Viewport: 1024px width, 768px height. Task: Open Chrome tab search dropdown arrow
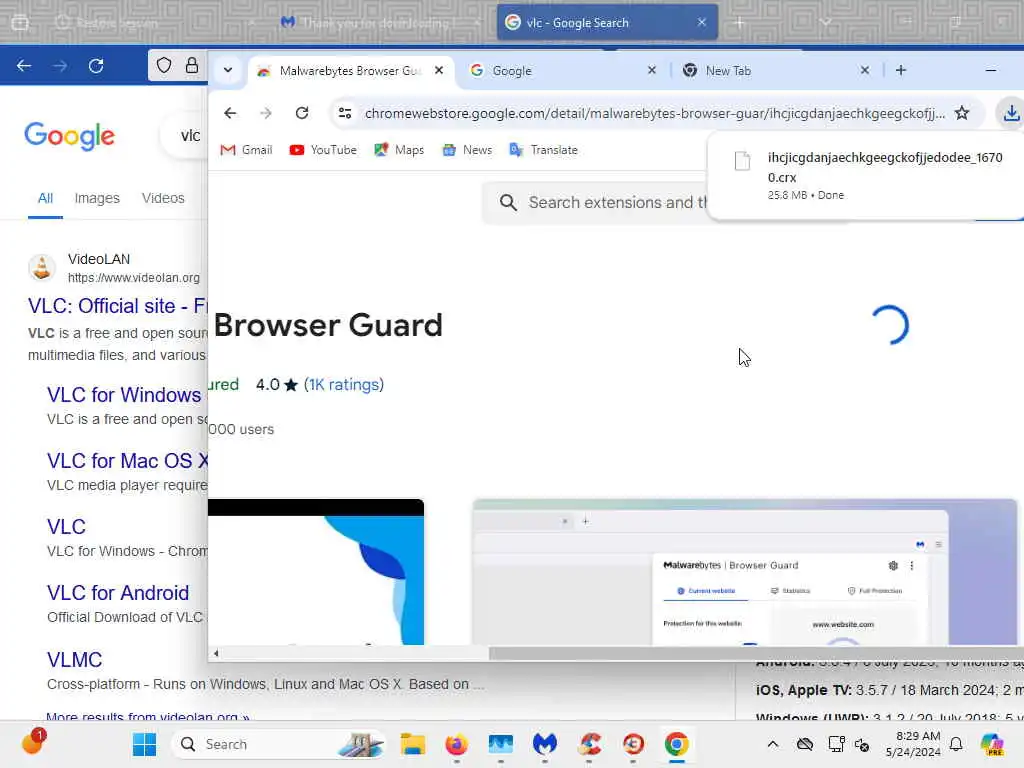pos(227,70)
